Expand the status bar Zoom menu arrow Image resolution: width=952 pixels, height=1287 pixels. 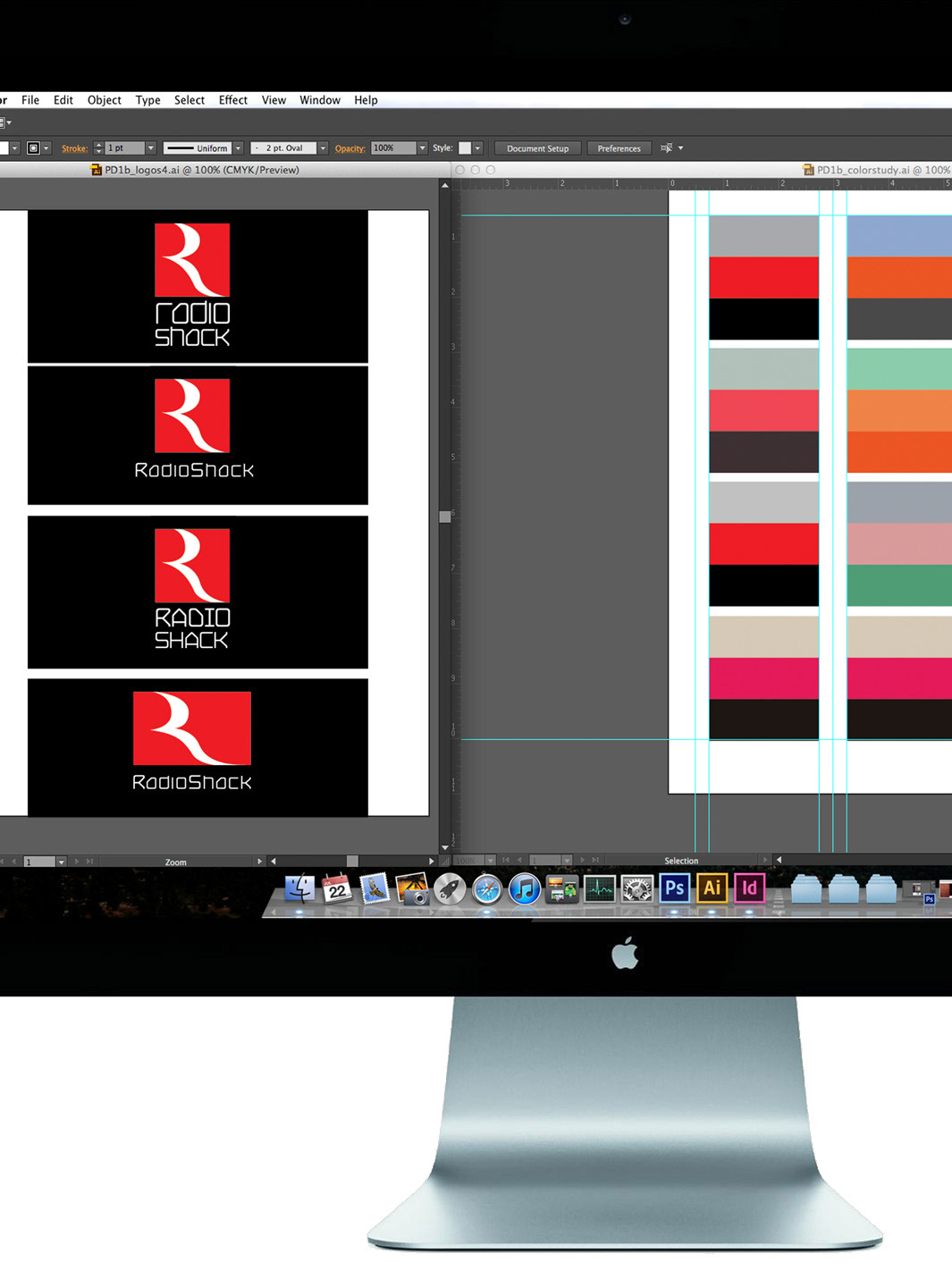(x=259, y=862)
